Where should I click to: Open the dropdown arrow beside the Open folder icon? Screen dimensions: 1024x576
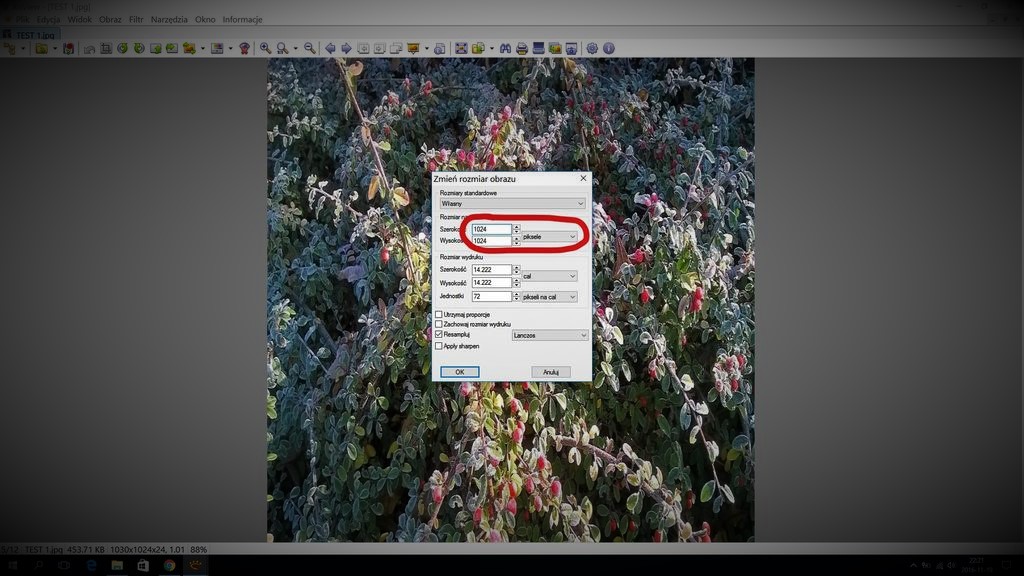pyautogui.click(x=54, y=48)
